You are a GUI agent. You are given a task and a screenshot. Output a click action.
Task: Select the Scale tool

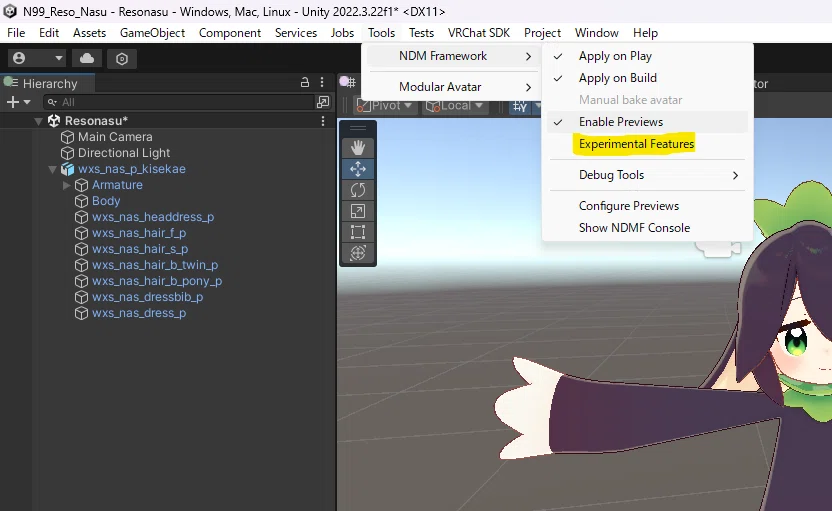coord(358,211)
